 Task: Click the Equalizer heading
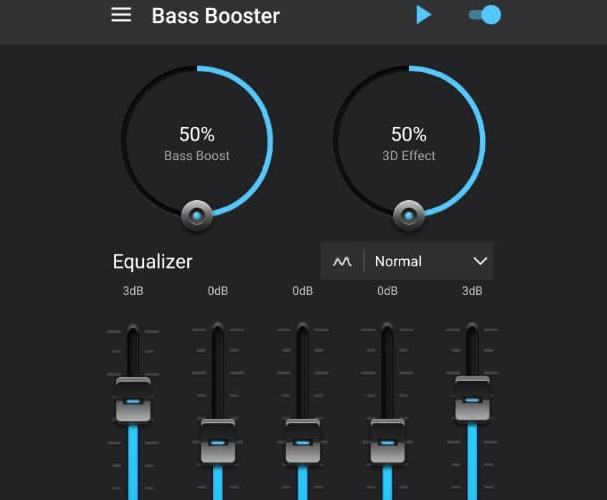tap(153, 262)
